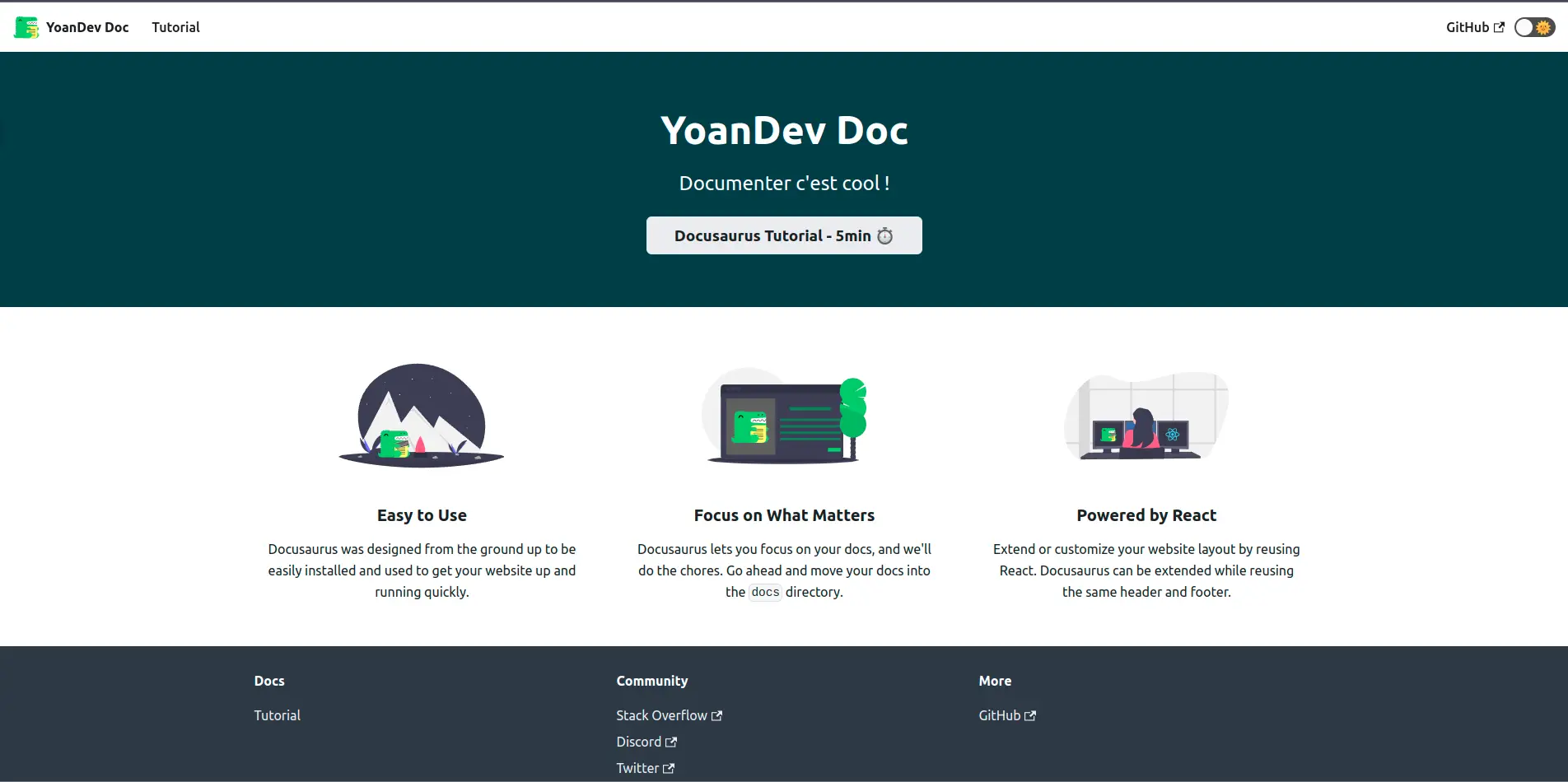The height and width of the screenshot is (782, 1568).
Task: Open the Tutorial page from the navbar
Action: coord(175,27)
